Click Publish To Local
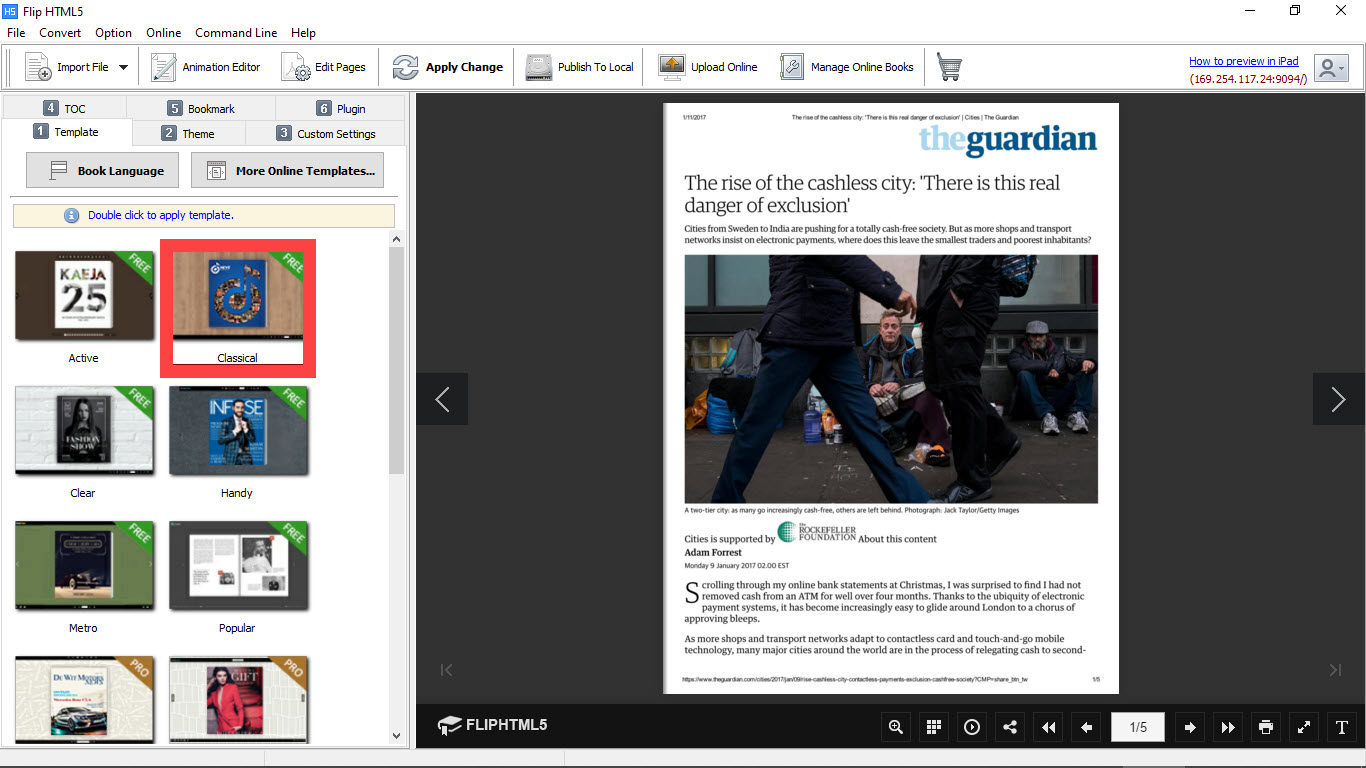Image resolution: width=1366 pixels, height=768 pixels. click(x=580, y=67)
